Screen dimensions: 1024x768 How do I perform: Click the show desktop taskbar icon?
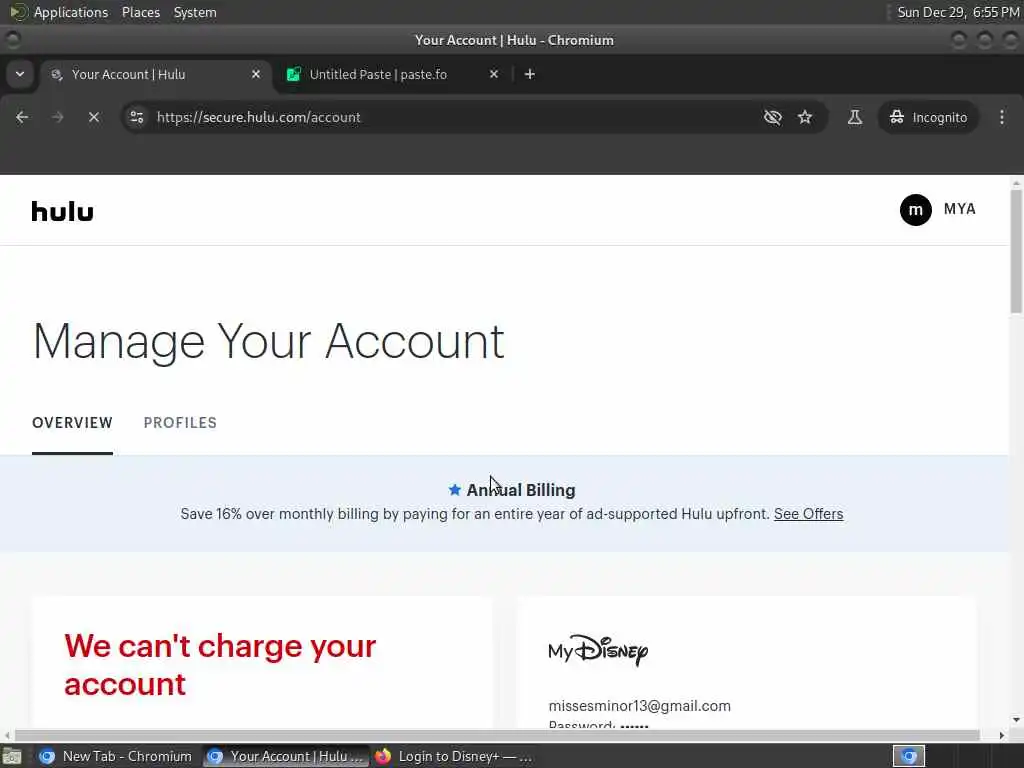click(12, 757)
